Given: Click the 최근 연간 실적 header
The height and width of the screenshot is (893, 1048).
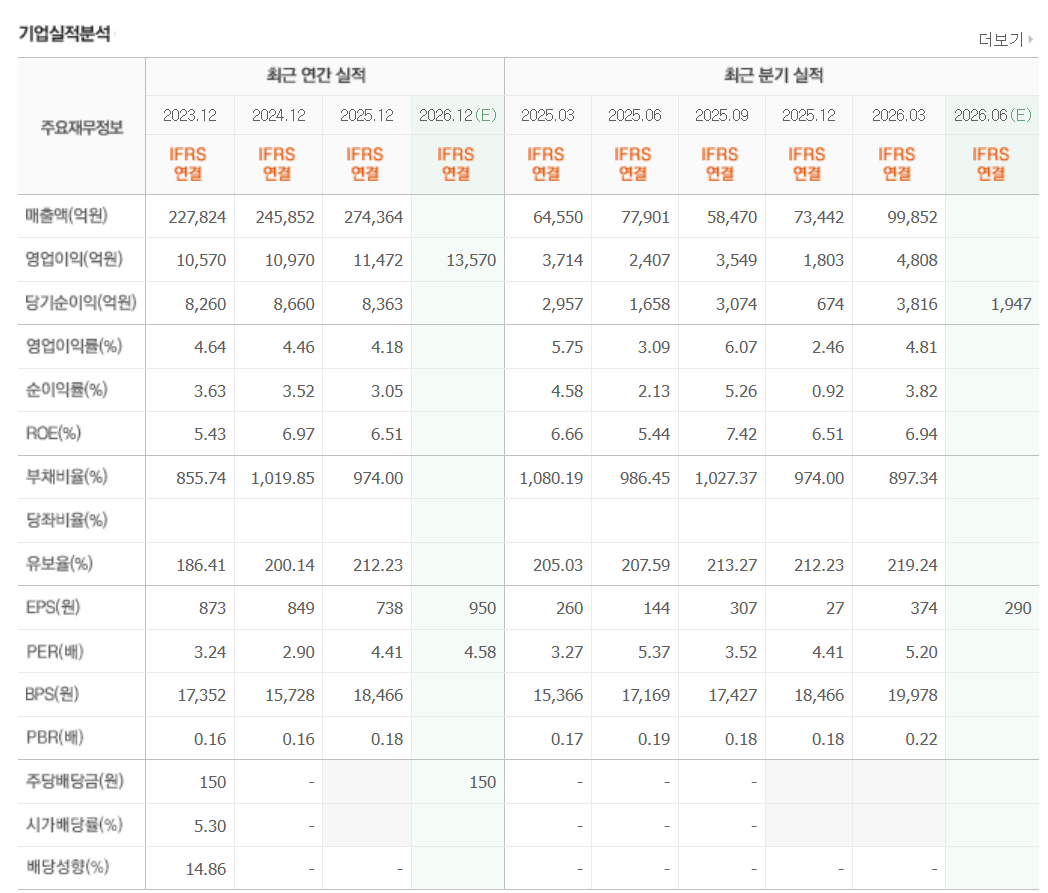Looking at the screenshot, I should (316, 75).
